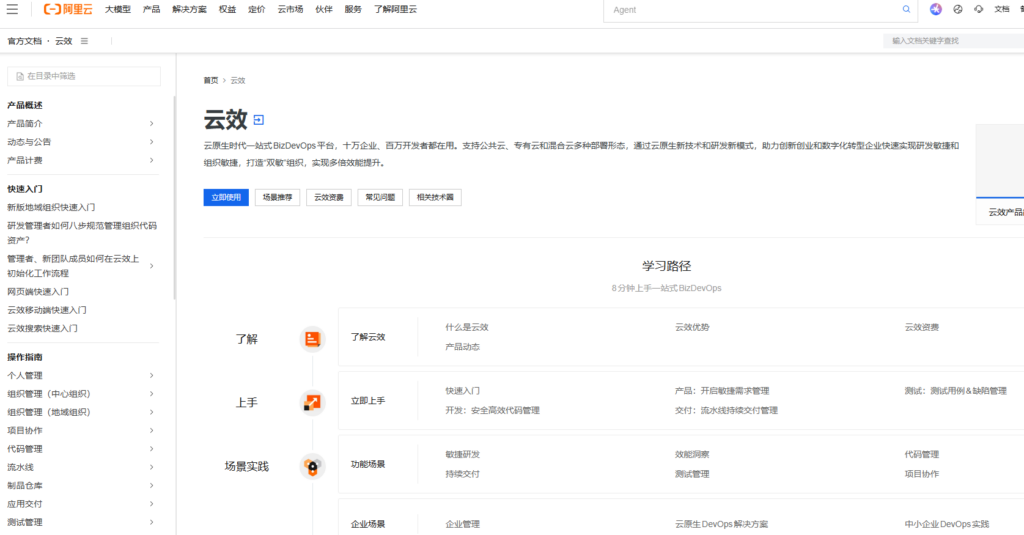Click the 上手 stage arrow icon
This screenshot has width=1024, height=535.
pos(312,402)
